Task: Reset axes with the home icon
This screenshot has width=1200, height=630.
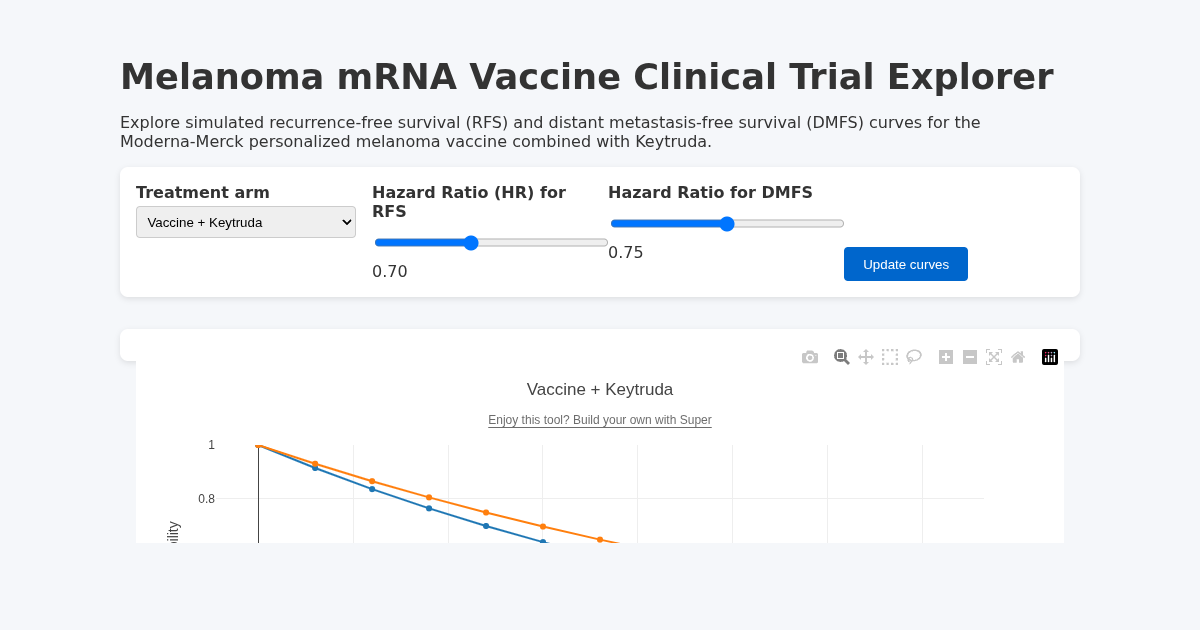Action: (x=1018, y=357)
